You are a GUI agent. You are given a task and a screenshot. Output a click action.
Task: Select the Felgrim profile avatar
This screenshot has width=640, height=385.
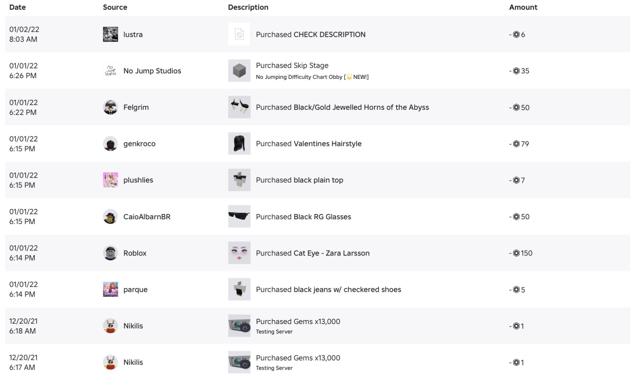click(x=110, y=107)
